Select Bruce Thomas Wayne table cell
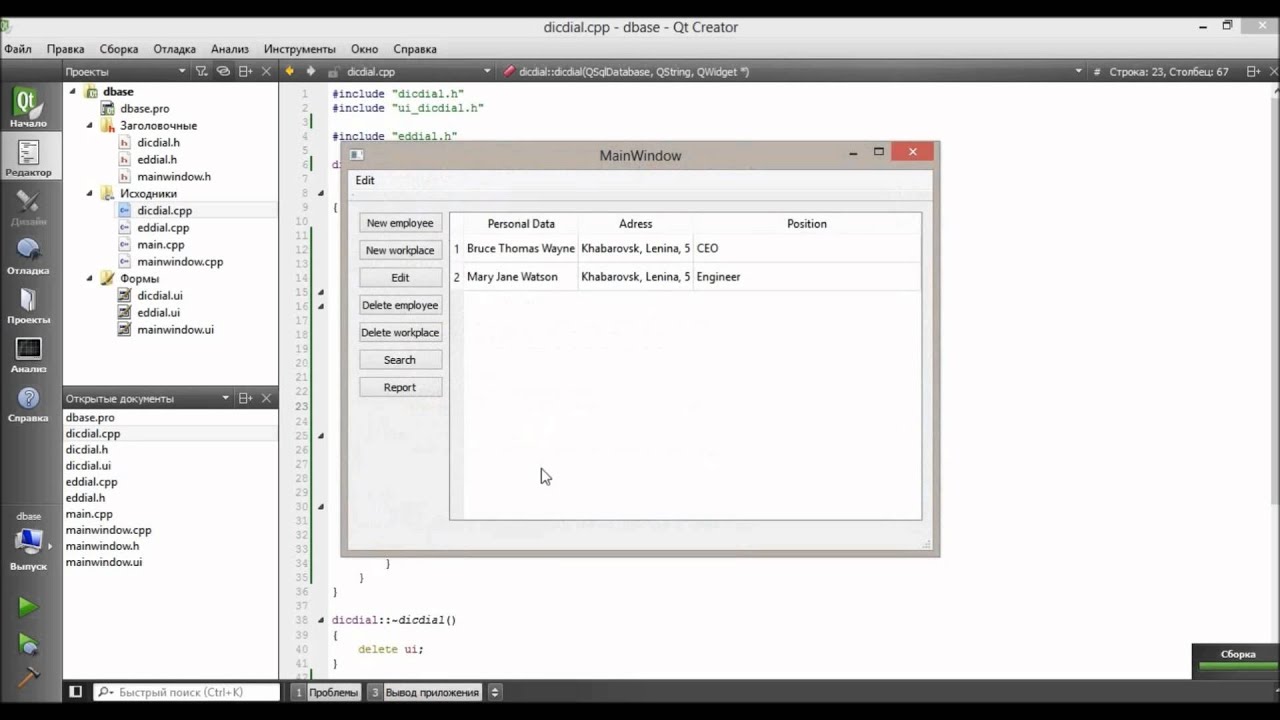The image size is (1280, 720). [x=521, y=248]
